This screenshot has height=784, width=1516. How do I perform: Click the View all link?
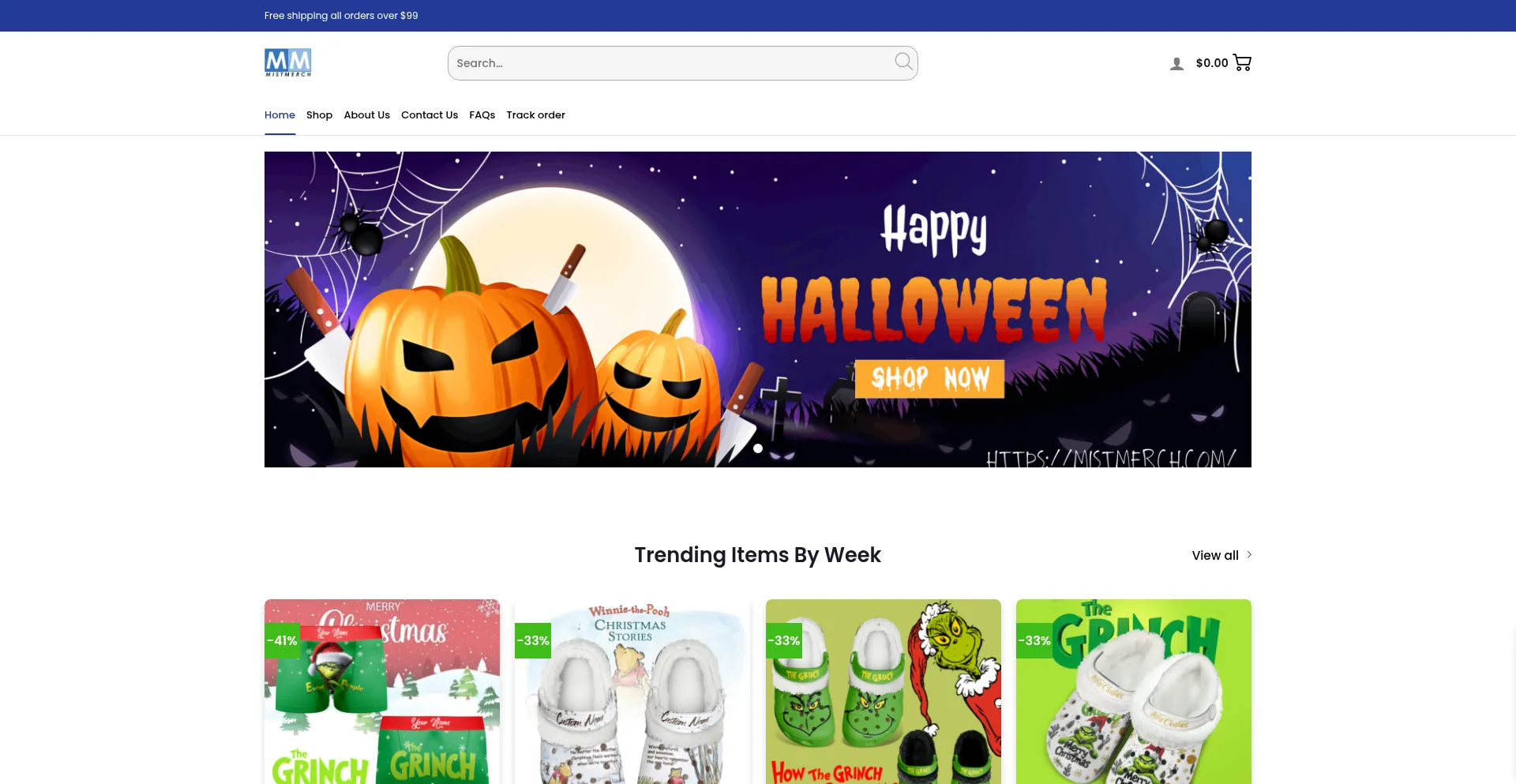[x=1214, y=555]
